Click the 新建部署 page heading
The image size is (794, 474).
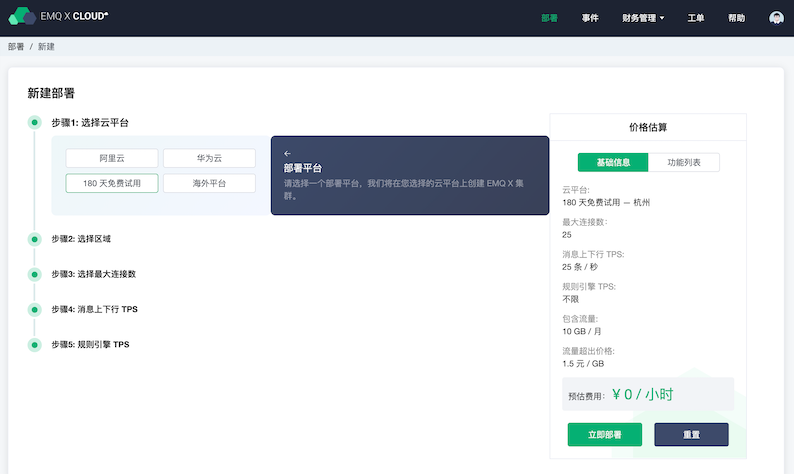coord(51,93)
